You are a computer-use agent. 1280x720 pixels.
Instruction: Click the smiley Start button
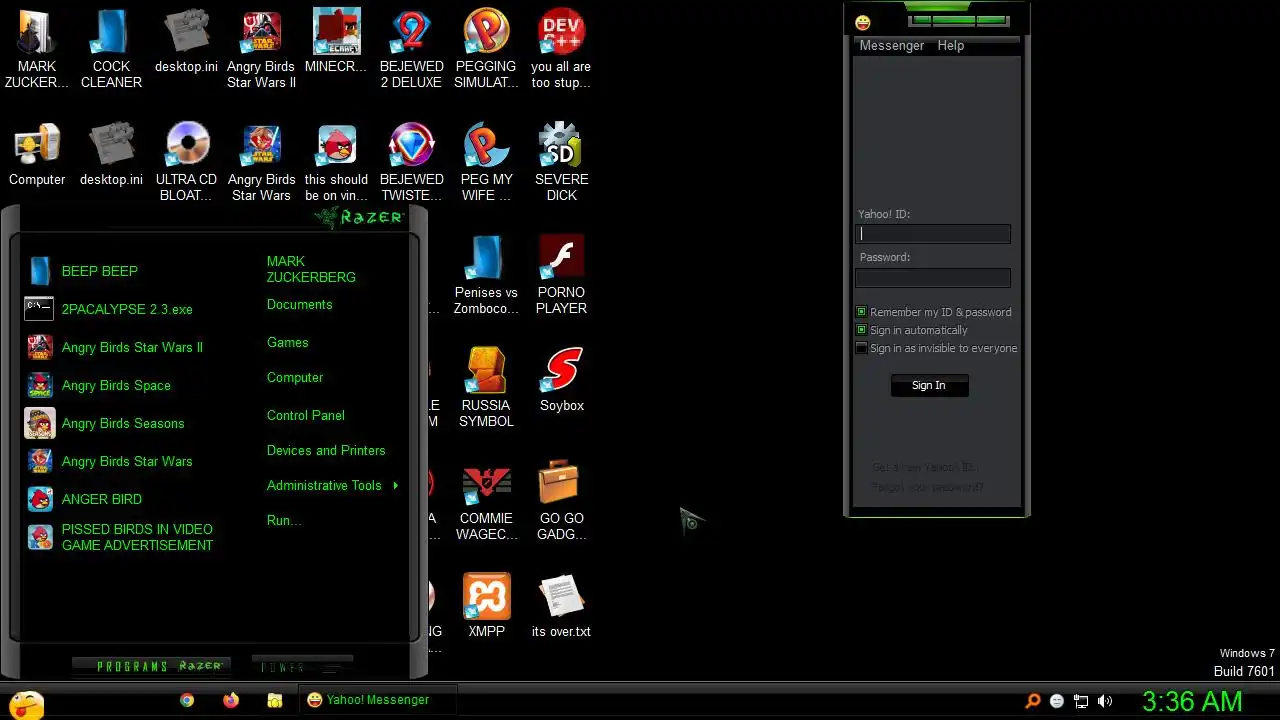tap(25, 703)
